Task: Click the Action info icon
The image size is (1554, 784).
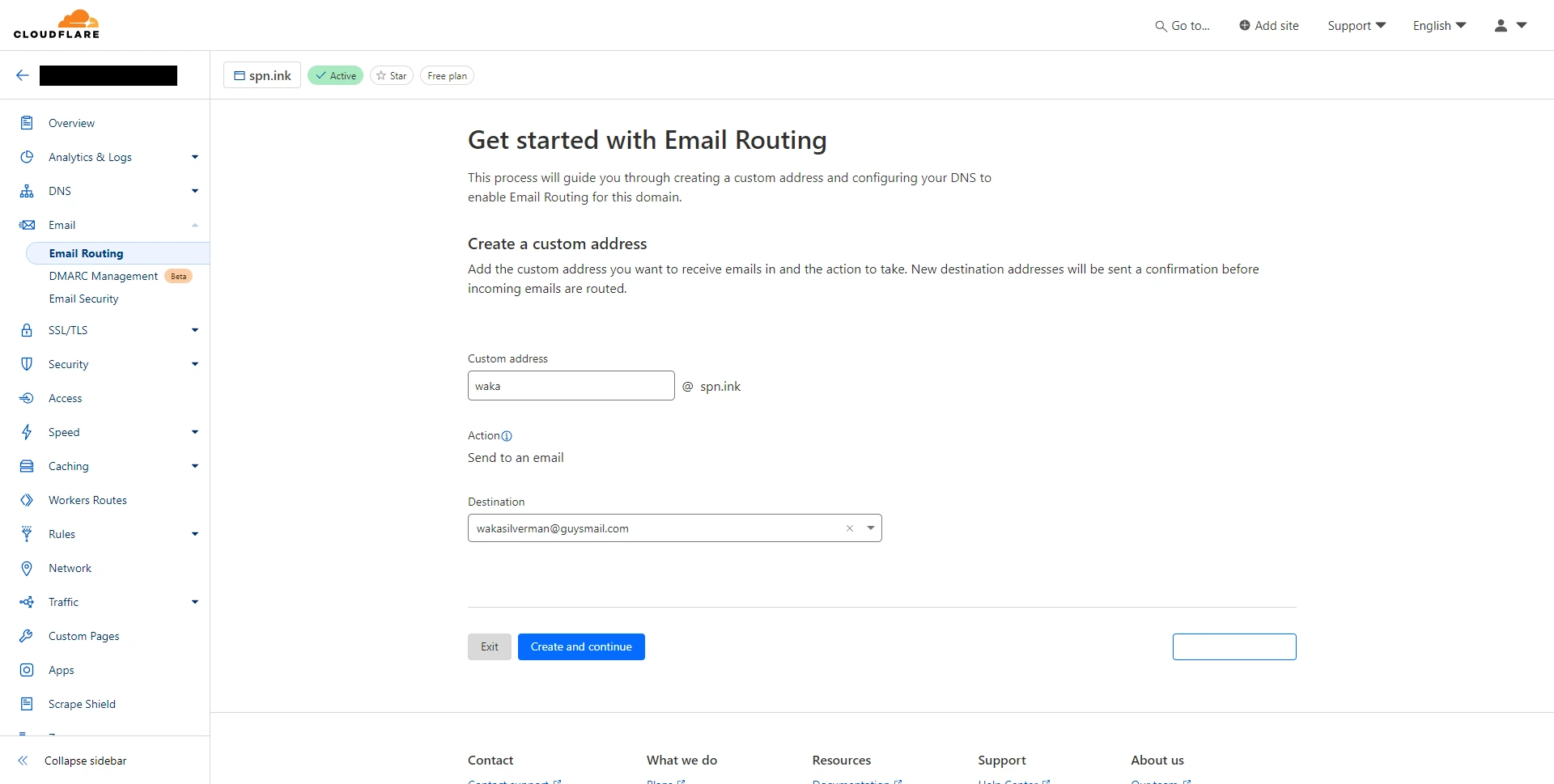Action: coord(507,436)
